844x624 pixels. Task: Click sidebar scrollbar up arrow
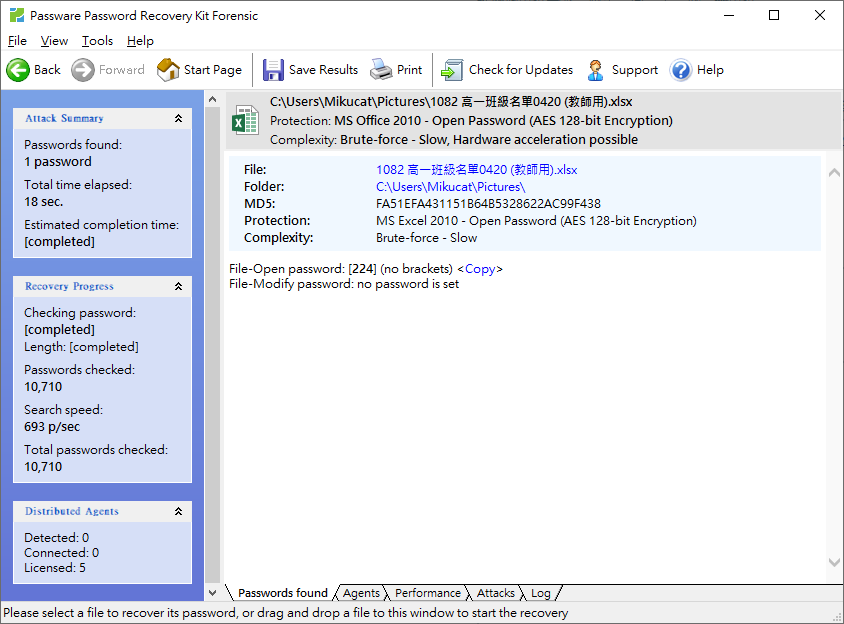coord(213,99)
